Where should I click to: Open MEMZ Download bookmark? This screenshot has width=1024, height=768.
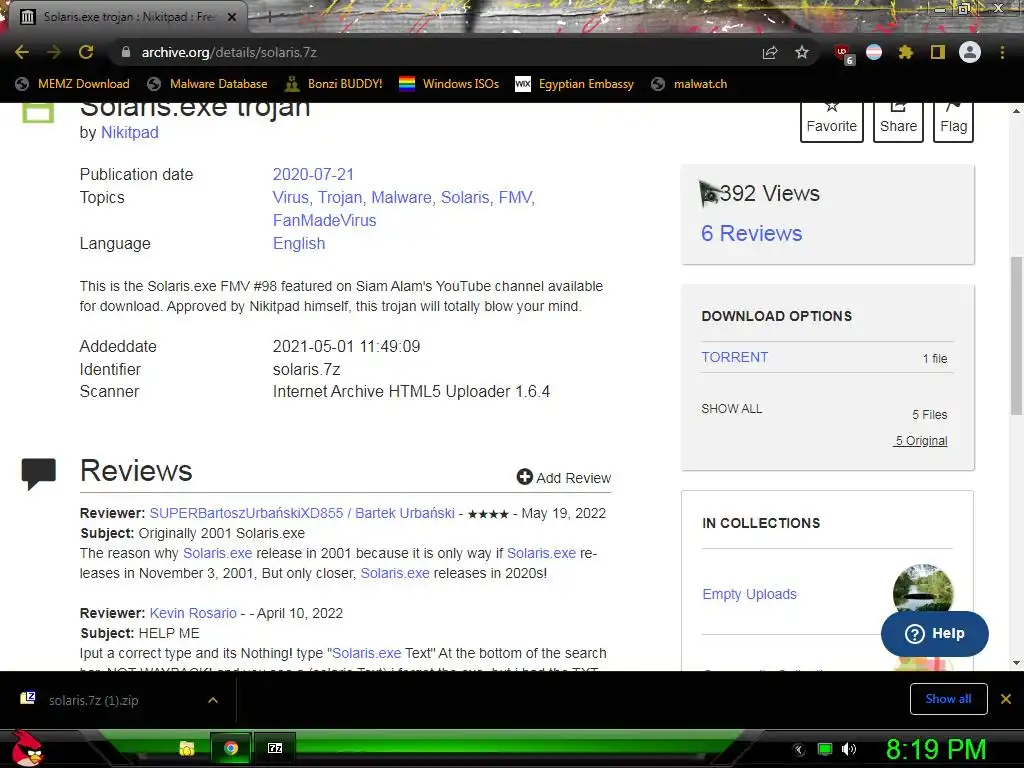(72, 84)
